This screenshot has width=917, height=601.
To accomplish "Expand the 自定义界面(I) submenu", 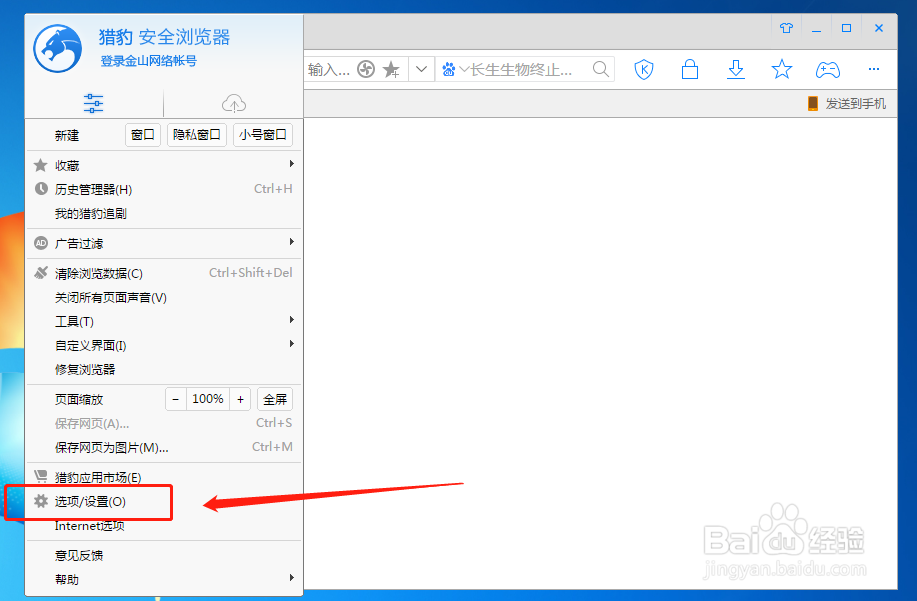I will click(x=164, y=346).
